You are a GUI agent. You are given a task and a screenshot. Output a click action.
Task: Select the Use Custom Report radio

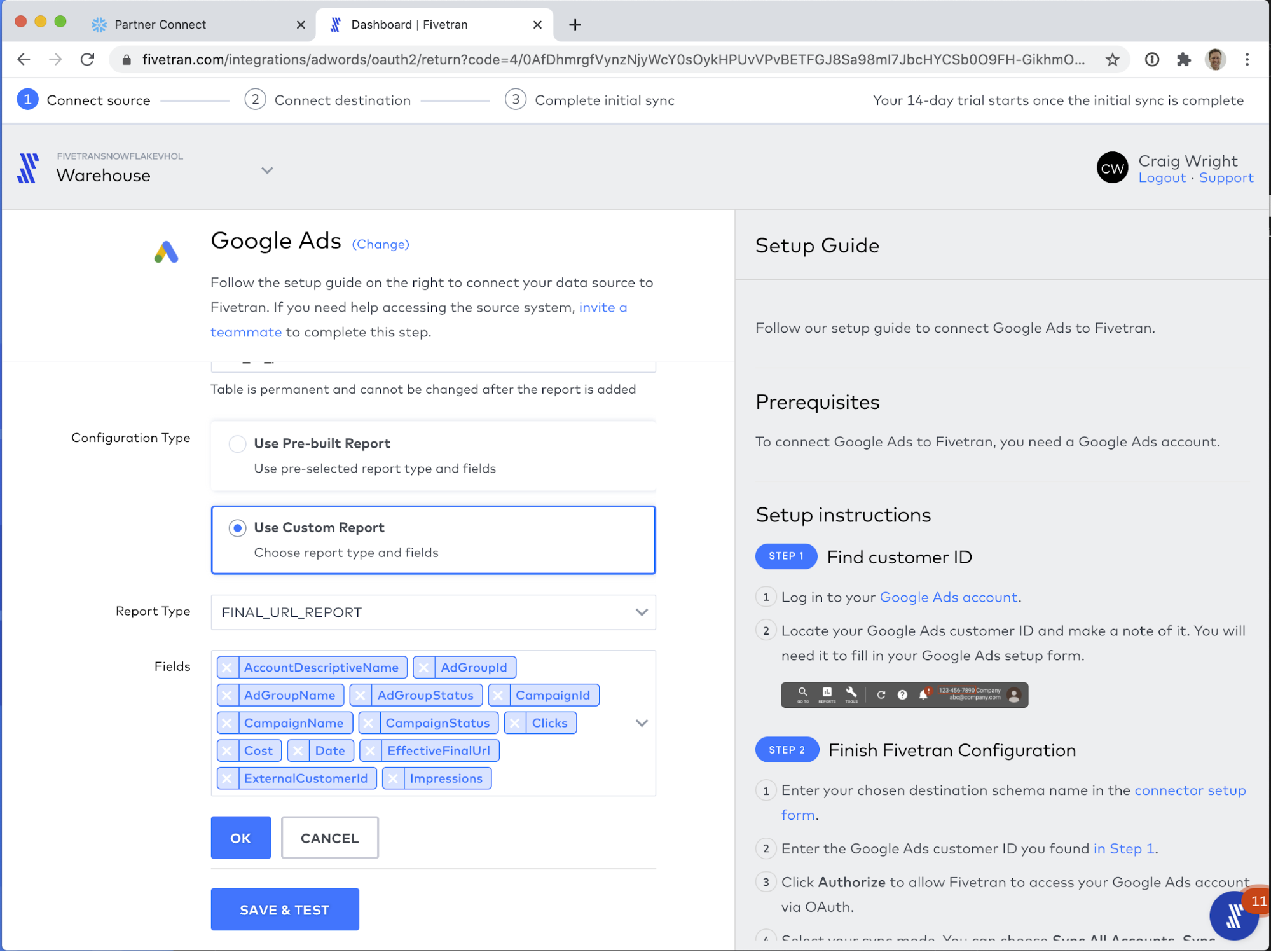click(238, 528)
